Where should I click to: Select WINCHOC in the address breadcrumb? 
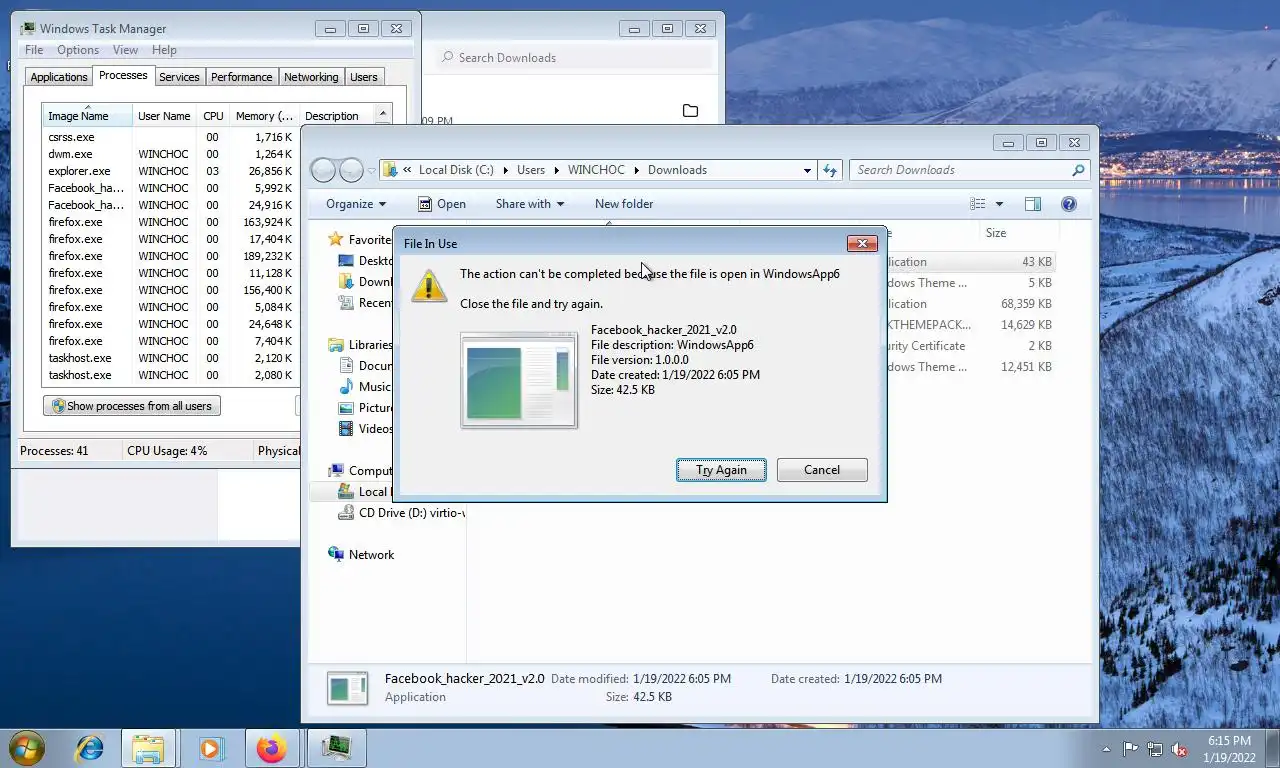coord(596,170)
